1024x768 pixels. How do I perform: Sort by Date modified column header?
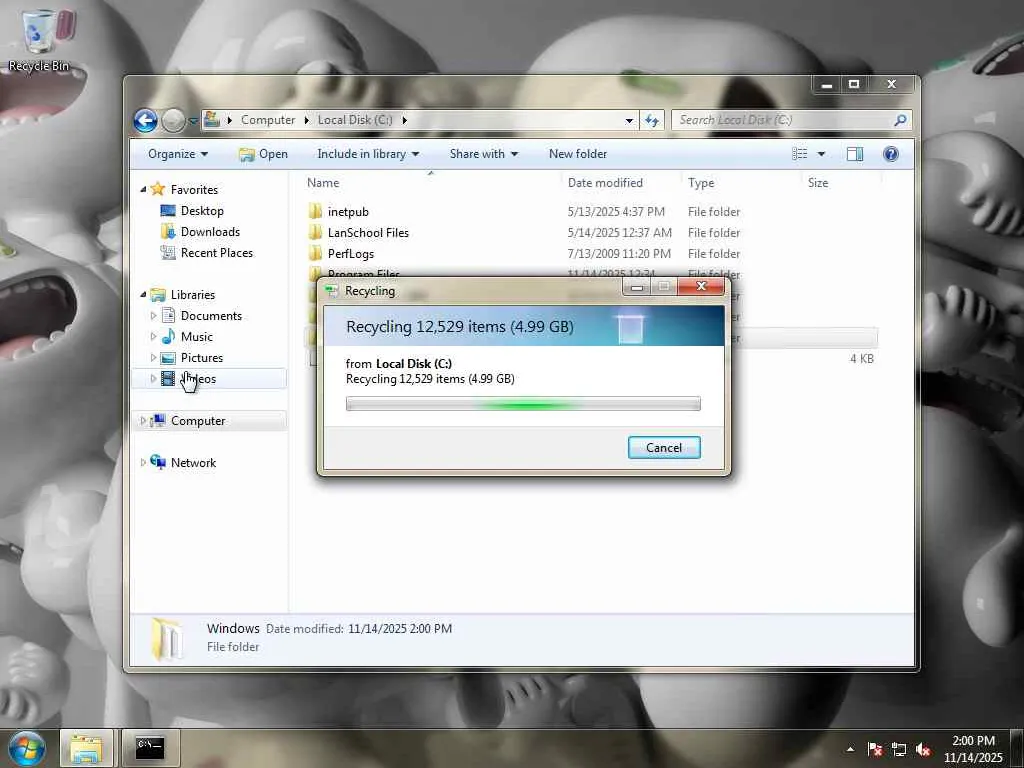click(620, 183)
